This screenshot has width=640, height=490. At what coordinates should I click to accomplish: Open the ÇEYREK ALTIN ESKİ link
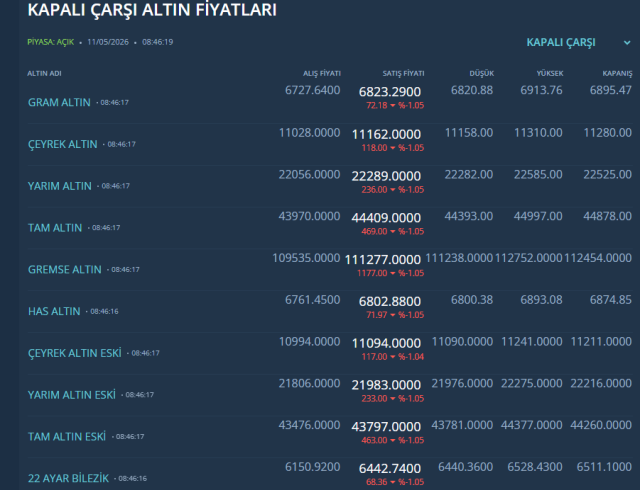75,353
